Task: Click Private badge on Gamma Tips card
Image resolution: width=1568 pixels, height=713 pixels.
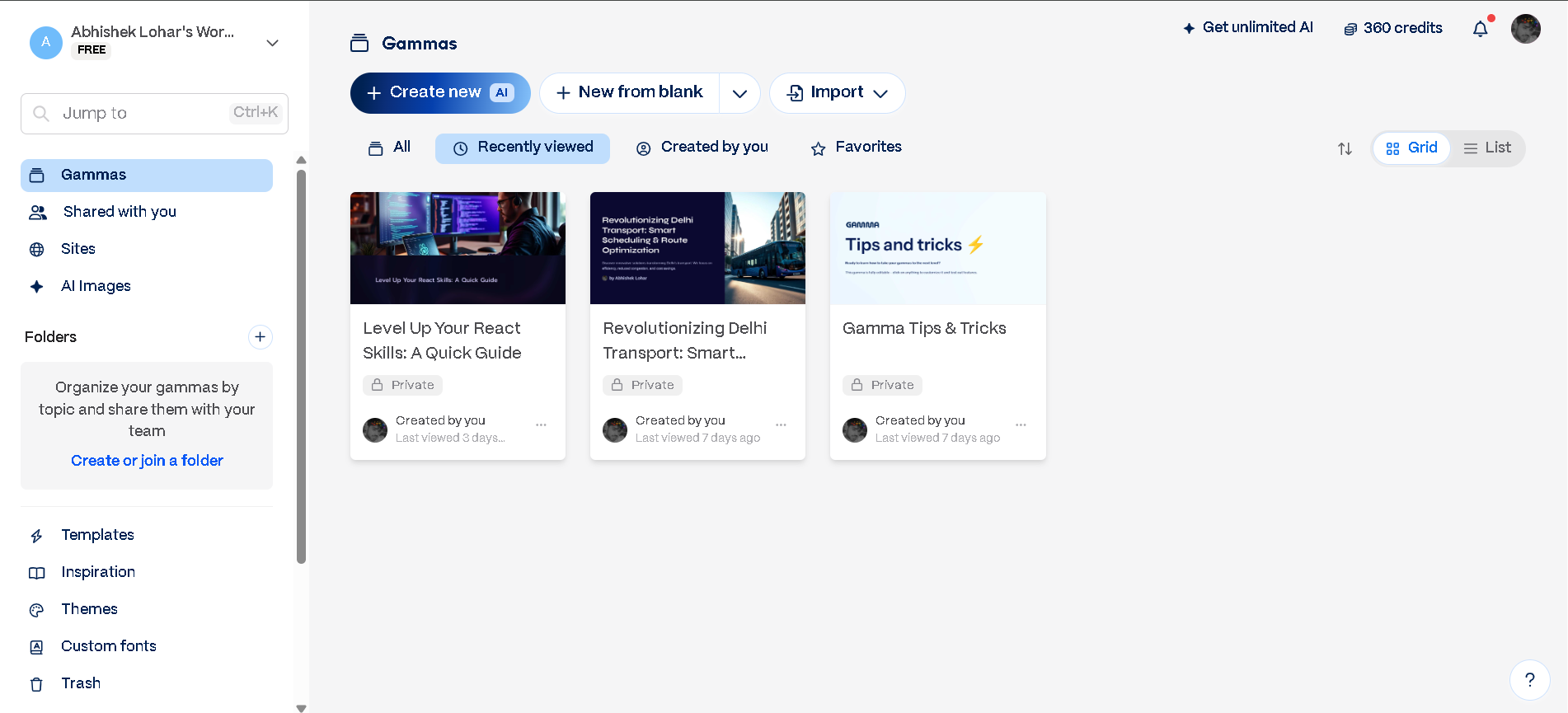Action: pyautogui.click(x=882, y=385)
